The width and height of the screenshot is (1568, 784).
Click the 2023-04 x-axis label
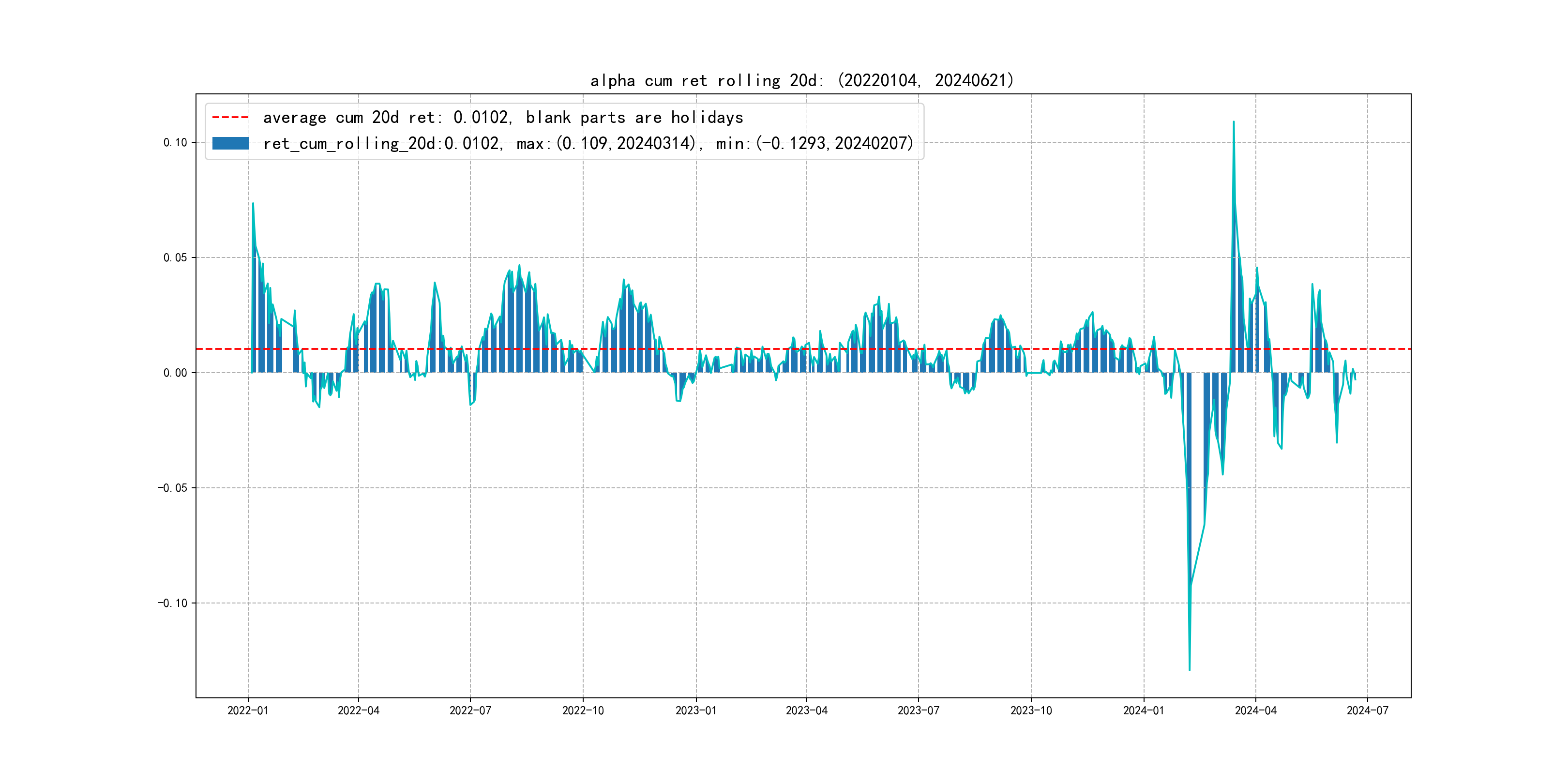[807, 710]
